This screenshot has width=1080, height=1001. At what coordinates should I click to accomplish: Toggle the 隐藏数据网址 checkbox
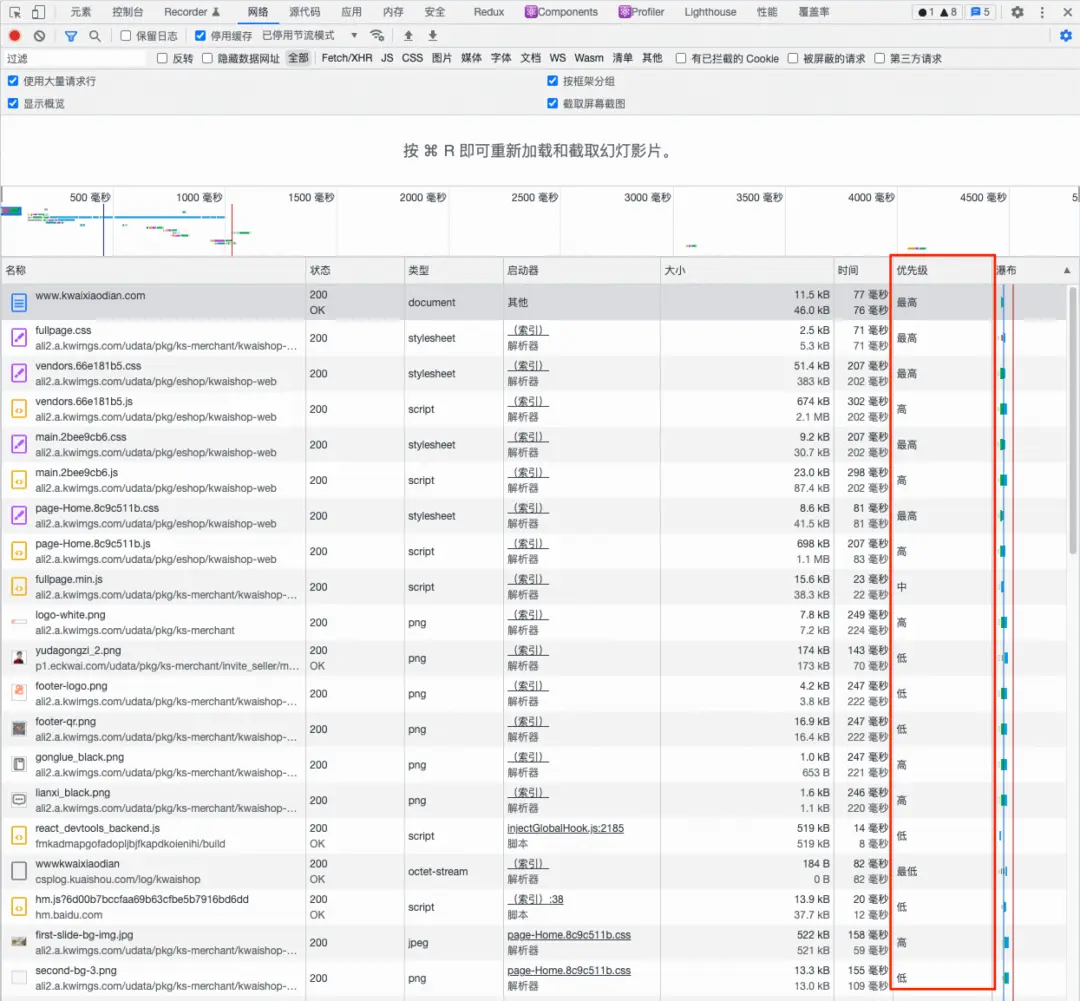pyautogui.click(x=207, y=59)
